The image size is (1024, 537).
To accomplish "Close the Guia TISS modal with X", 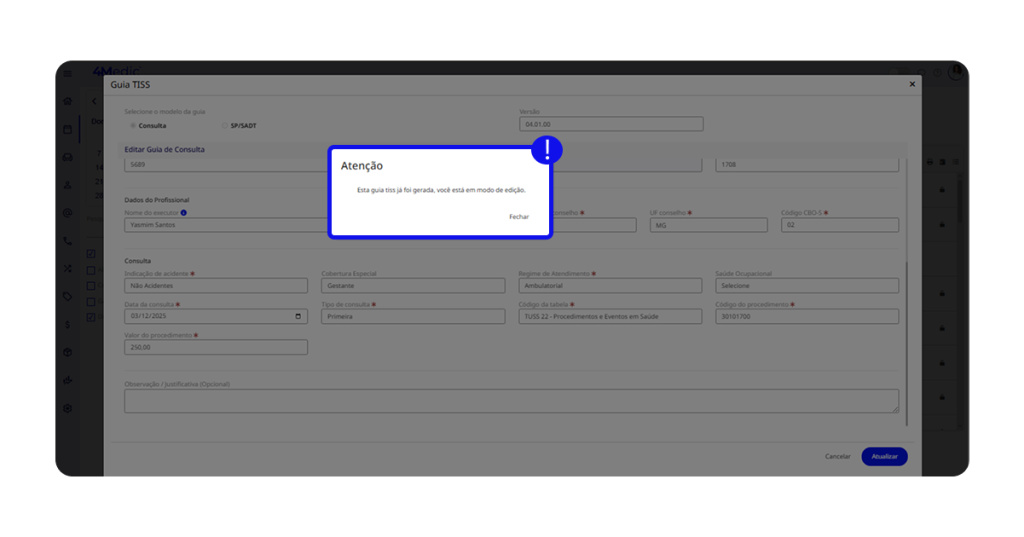I will pos(912,85).
